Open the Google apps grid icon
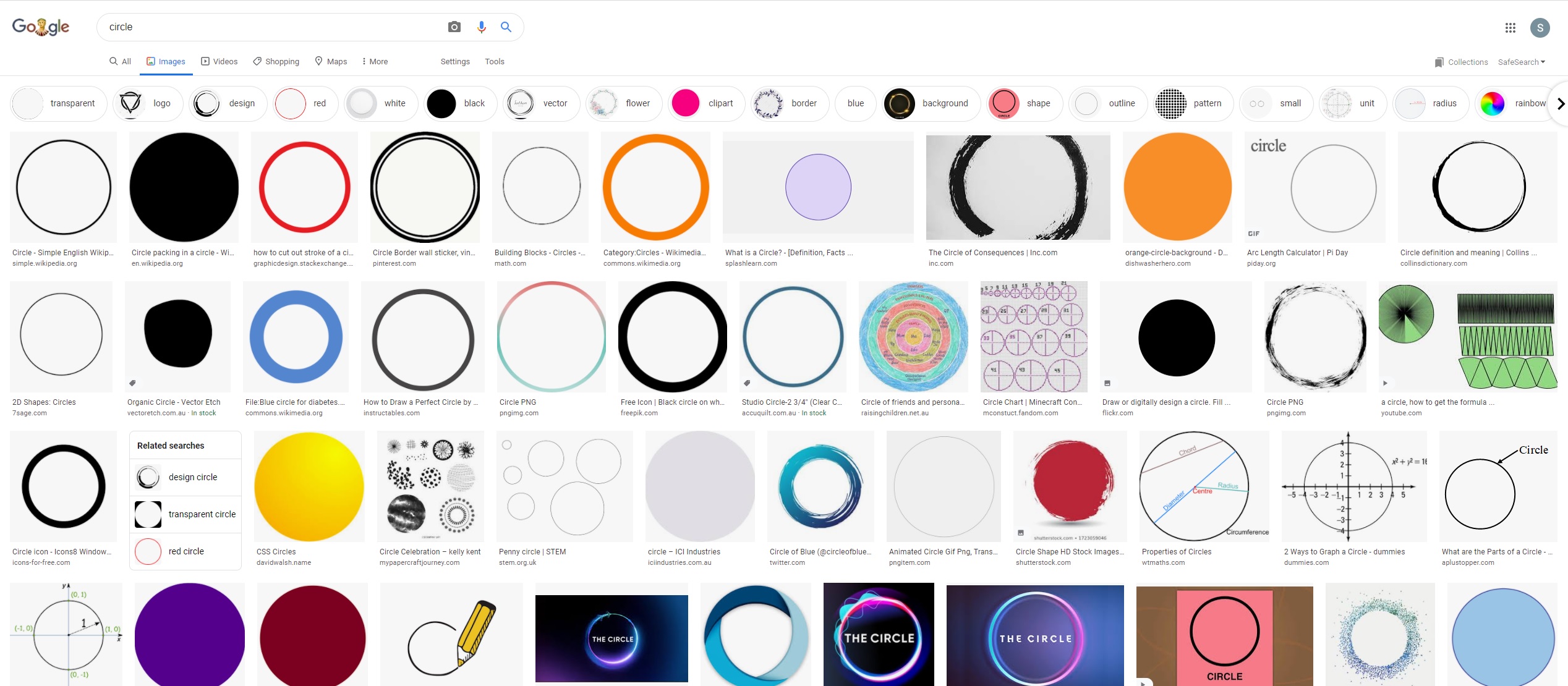1568x686 pixels. [1510, 28]
